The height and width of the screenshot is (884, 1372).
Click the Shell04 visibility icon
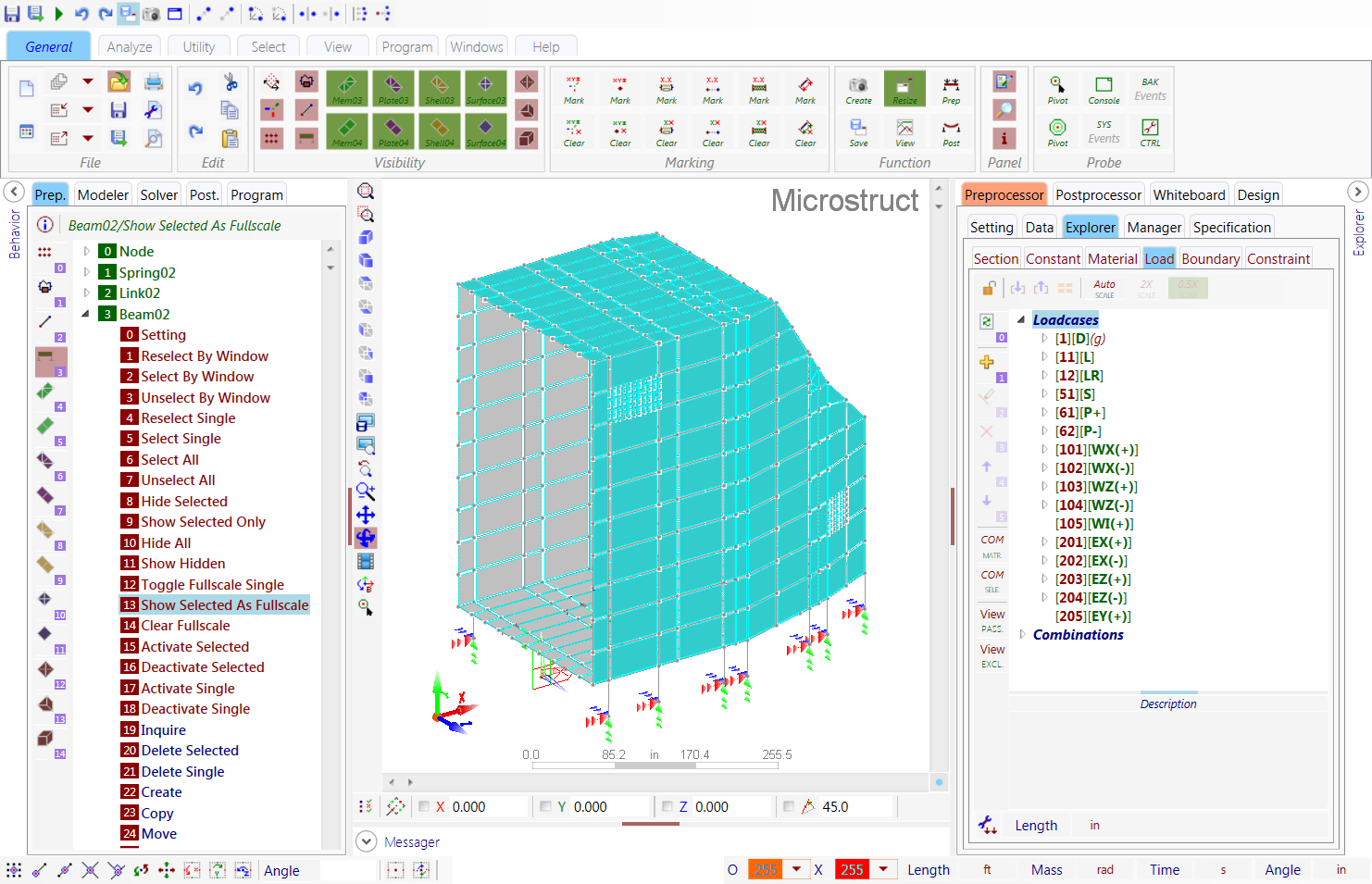coord(440,131)
